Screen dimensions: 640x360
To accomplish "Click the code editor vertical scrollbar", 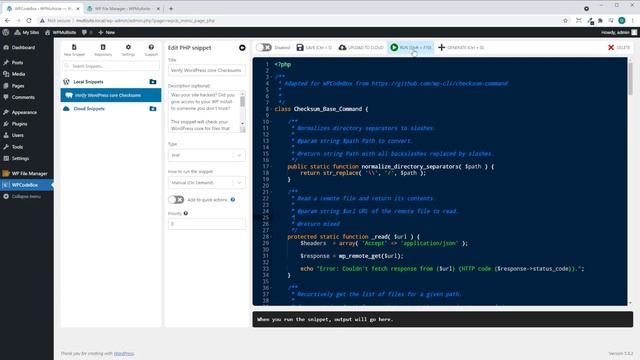I will [630, 181].
